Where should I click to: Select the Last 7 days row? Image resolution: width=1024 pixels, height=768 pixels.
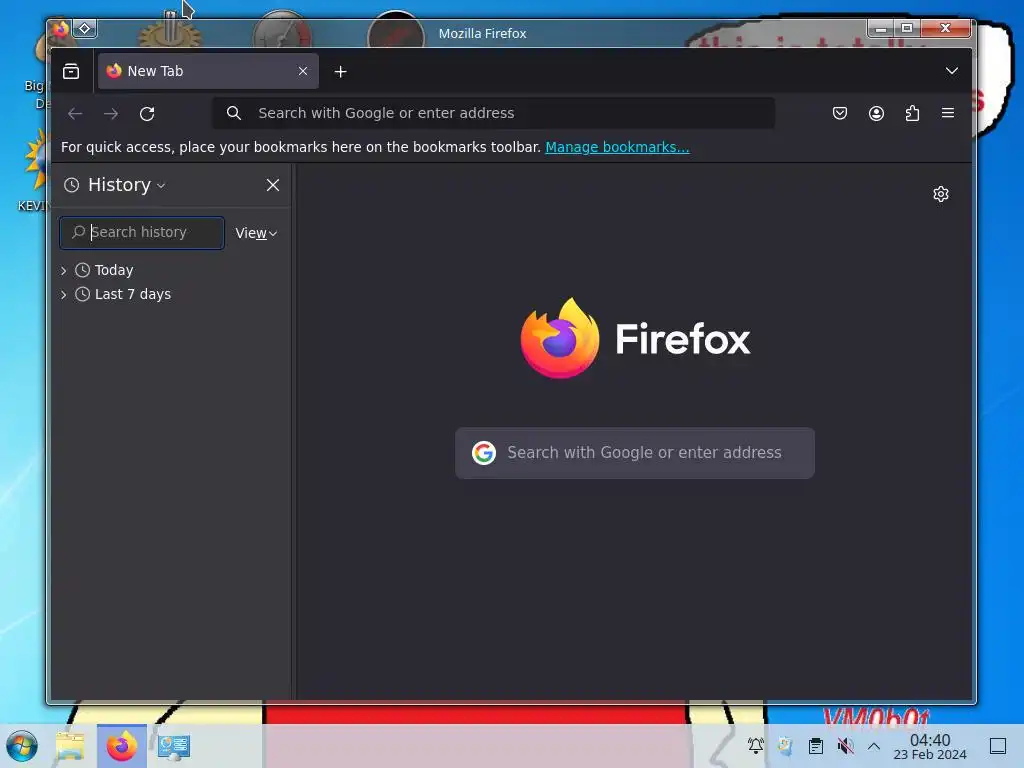click(x=172, y=294)
